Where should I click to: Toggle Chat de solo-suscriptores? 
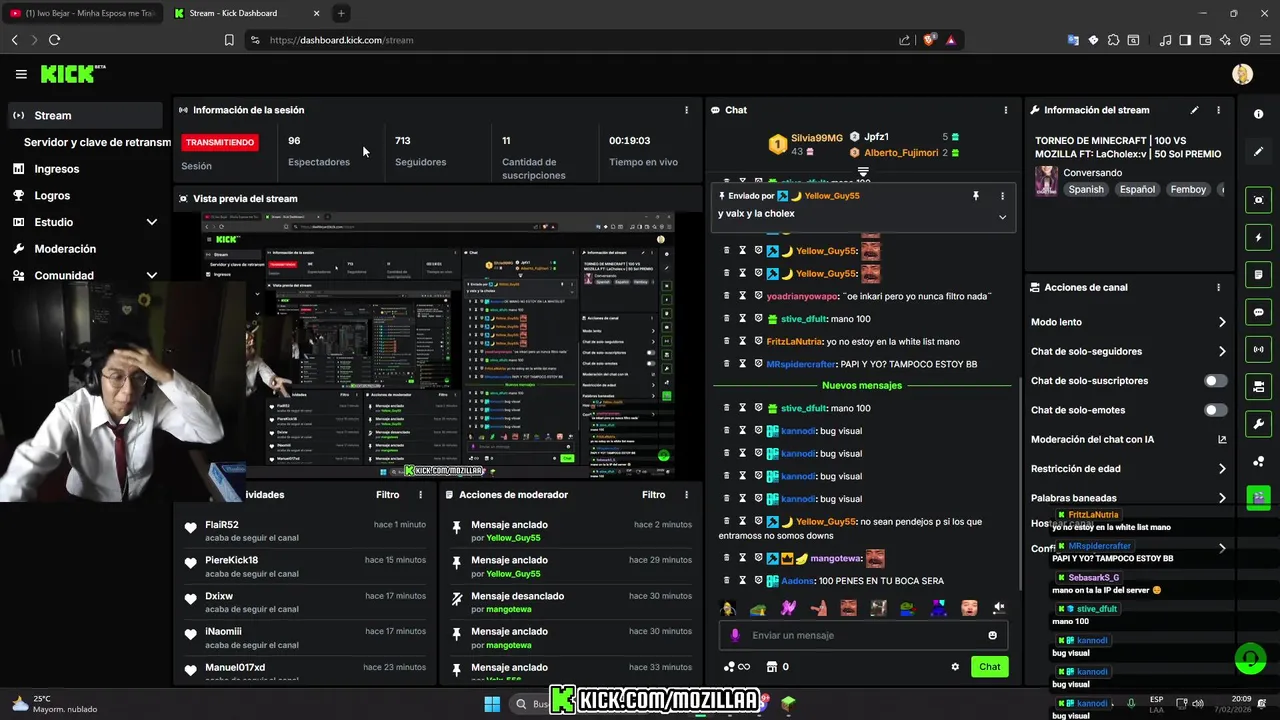coord(1215,381)
